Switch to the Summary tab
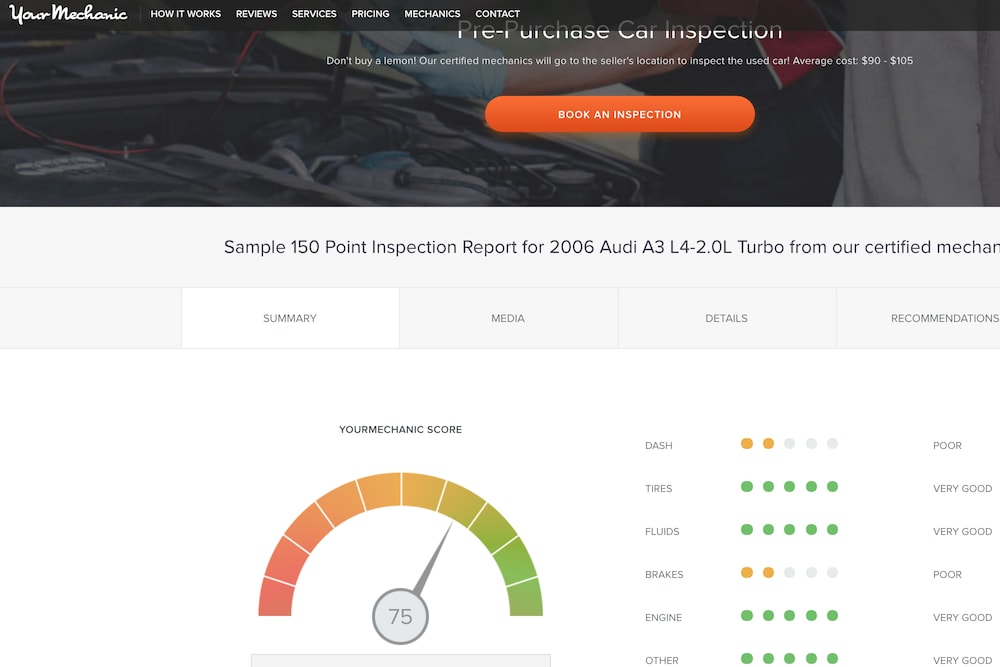1000x667 pixels. pos(290,318)
